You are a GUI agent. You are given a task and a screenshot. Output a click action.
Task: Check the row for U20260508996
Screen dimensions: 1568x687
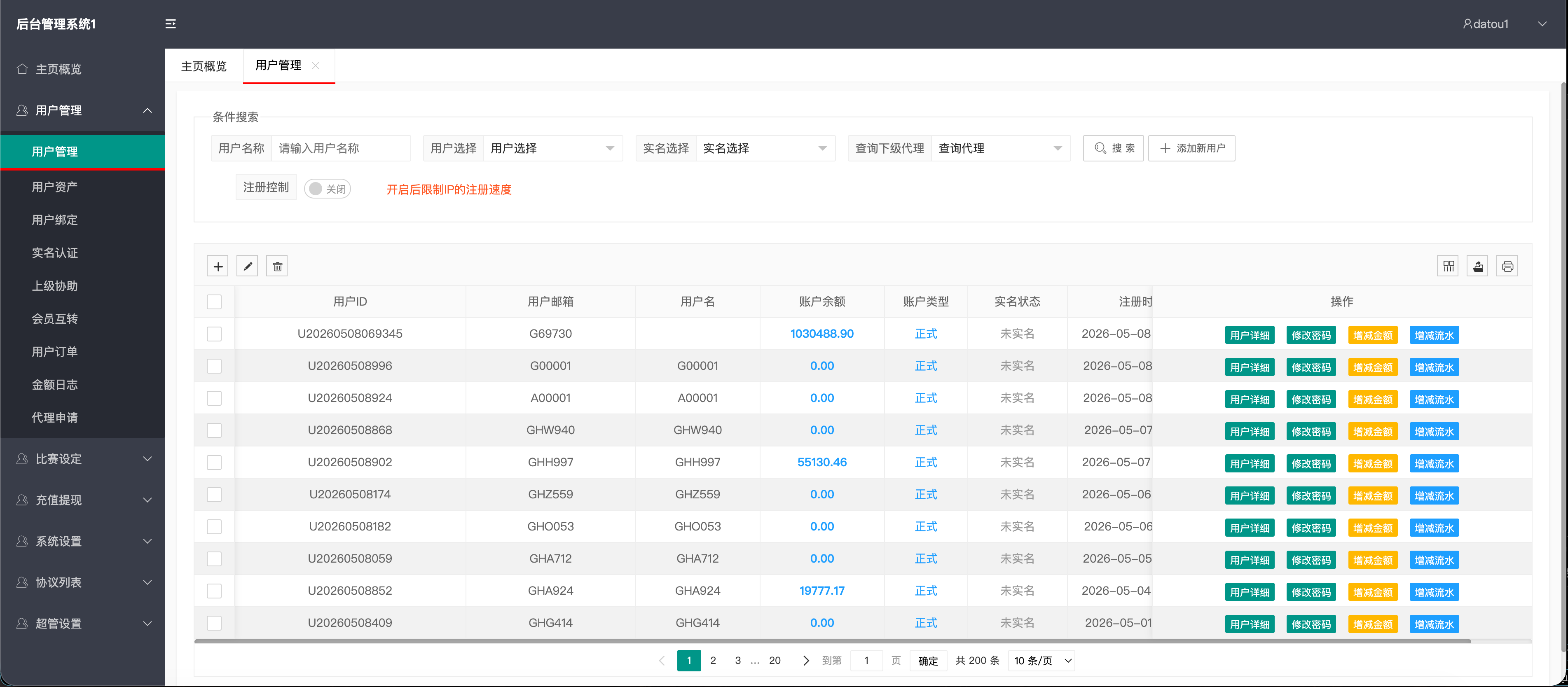214,366
